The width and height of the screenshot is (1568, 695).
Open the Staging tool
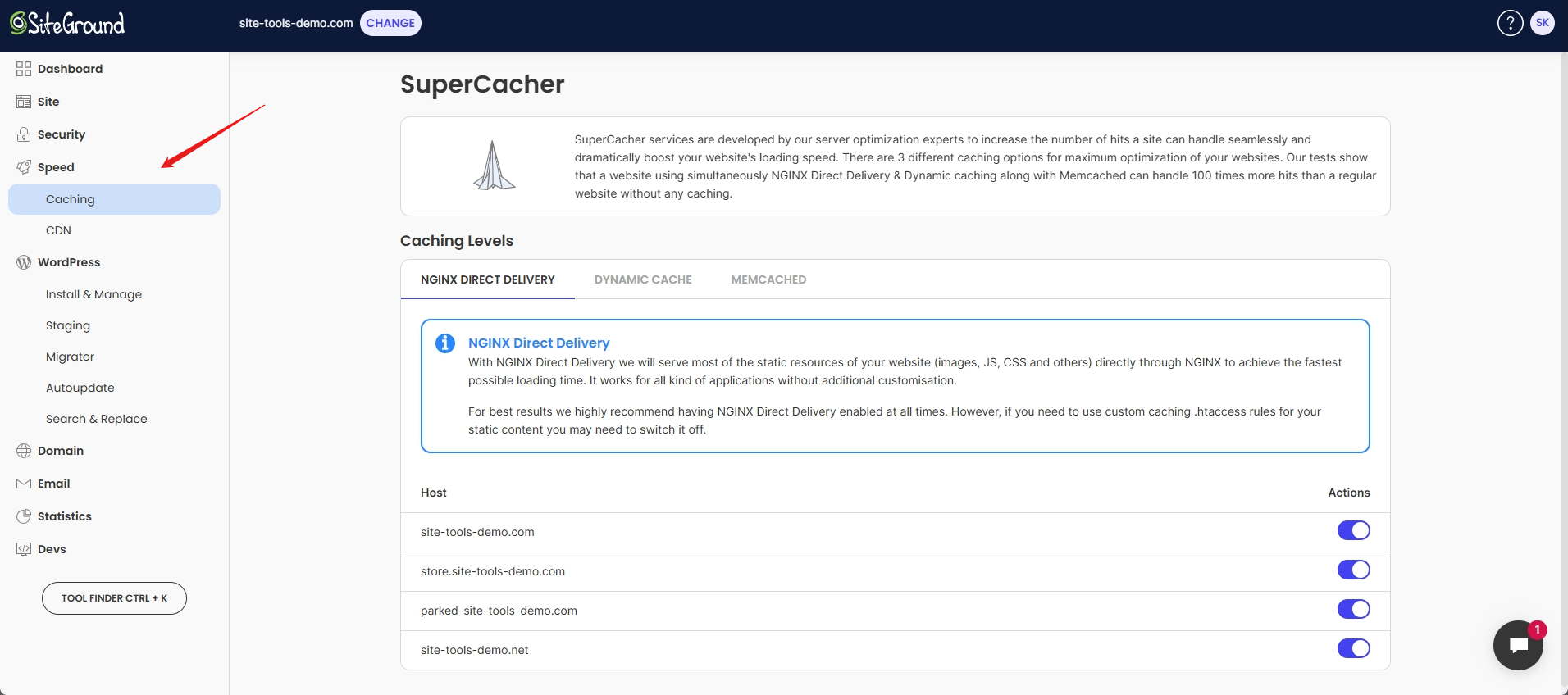pyautogui.click(x=114, y=325)
